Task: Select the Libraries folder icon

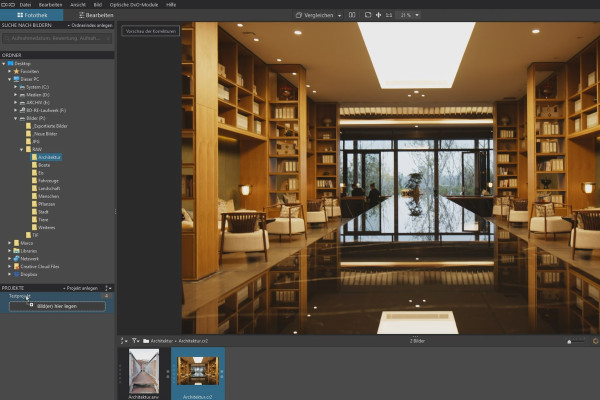Action: pyautogui.click(x=16, y=251)
